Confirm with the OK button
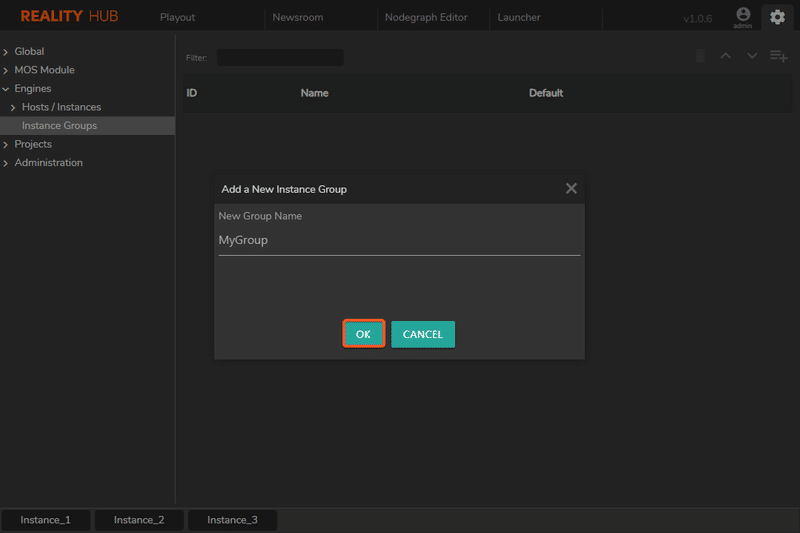The width and height of the screenshot is (800, 533). pos(363,334)
